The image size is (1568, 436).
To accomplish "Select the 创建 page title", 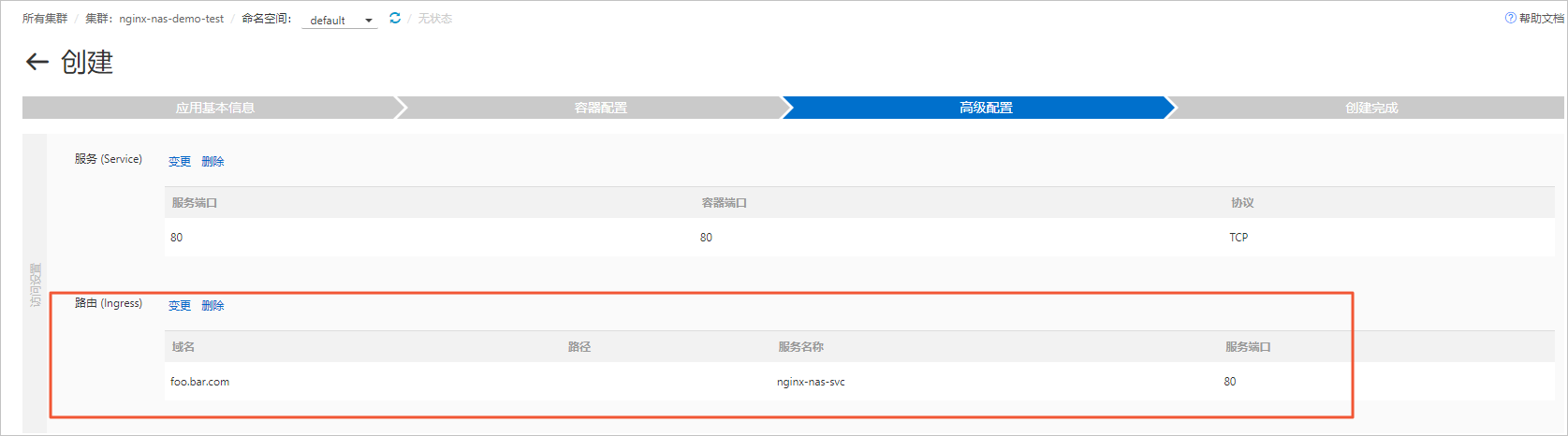I will pyautogui.click(x=87, y=62).
